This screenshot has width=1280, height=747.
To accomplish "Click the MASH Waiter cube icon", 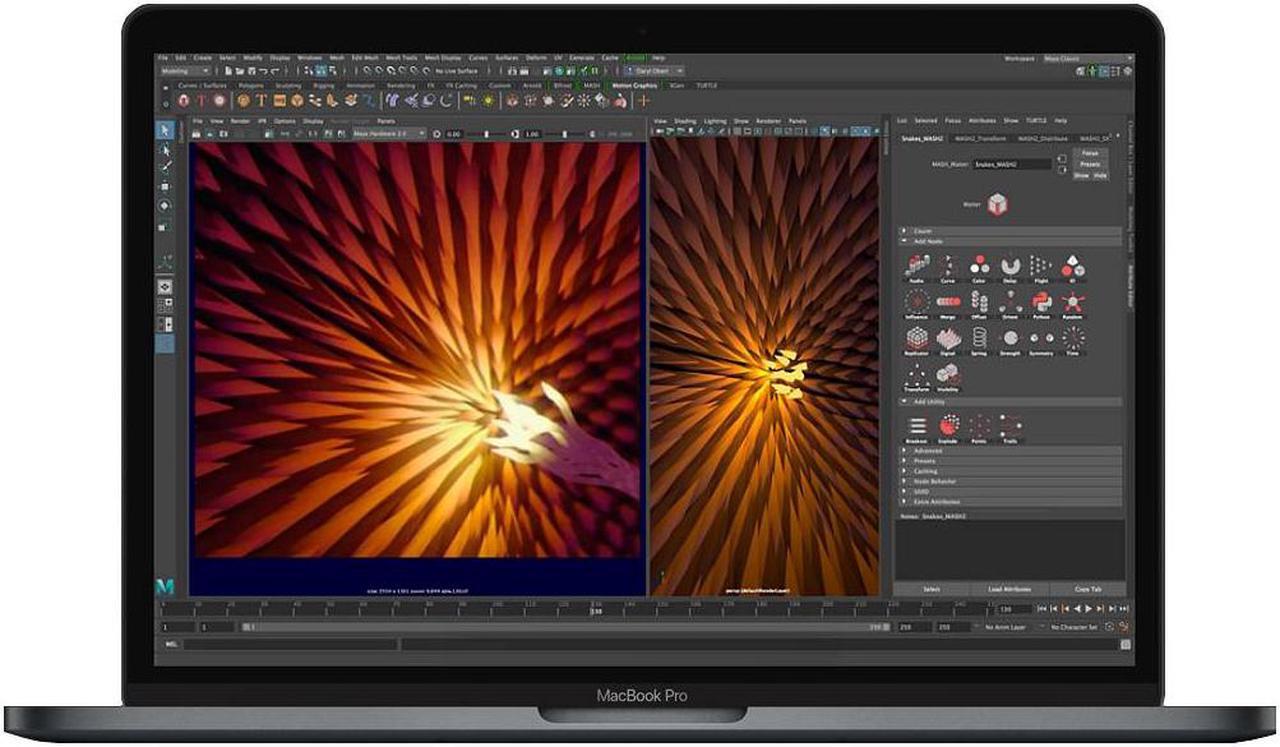I will 996,204.
